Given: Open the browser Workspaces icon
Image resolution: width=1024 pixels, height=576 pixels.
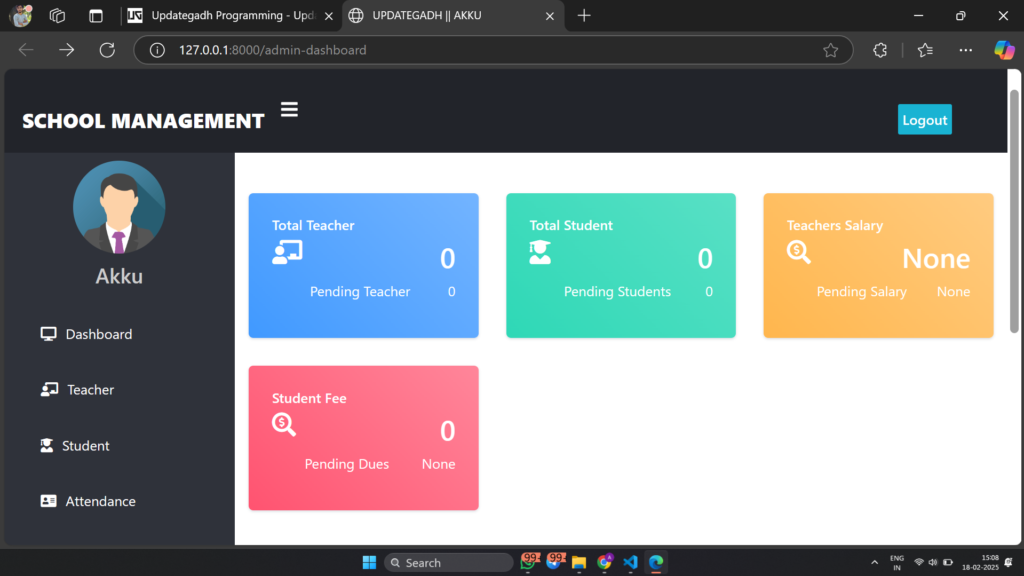Looking at the screenshot, I should [x=57, y=16].
